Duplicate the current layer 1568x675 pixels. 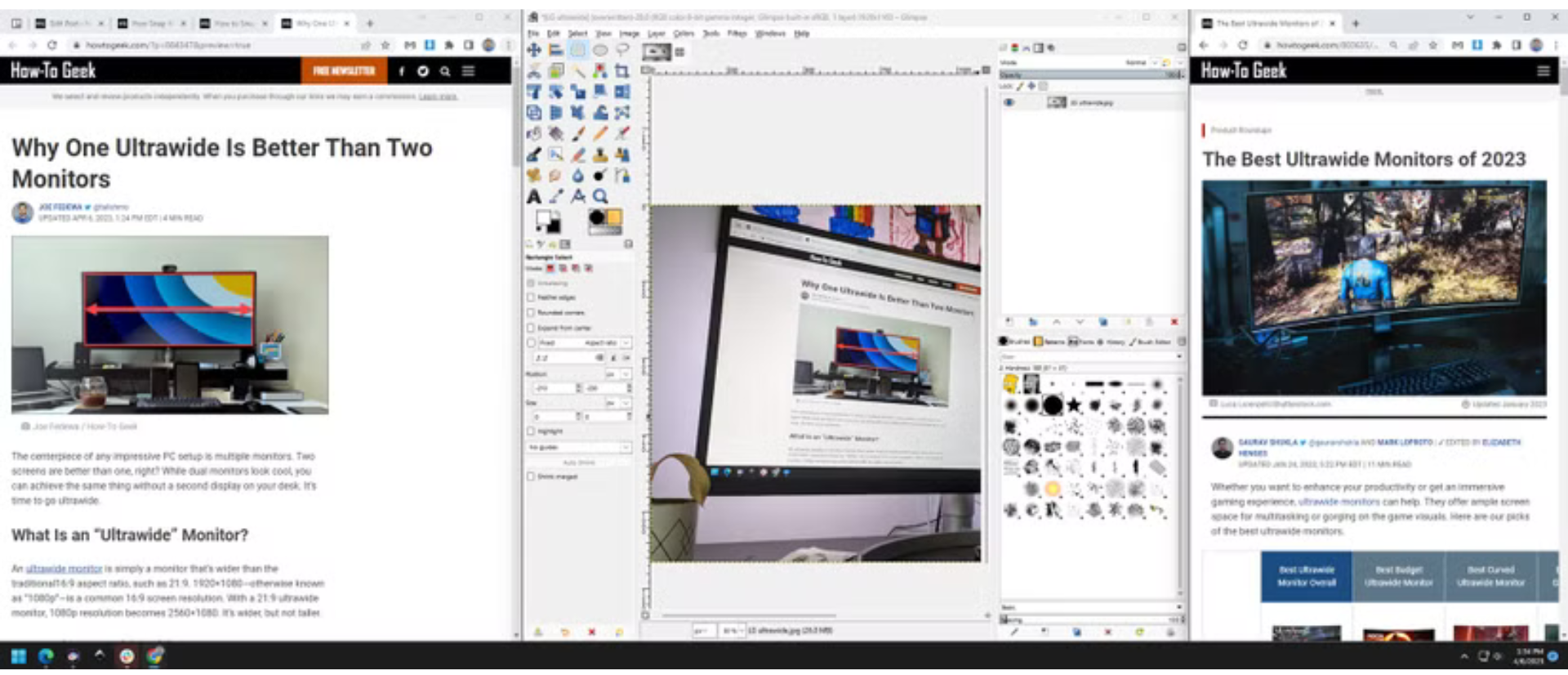click(1103, 322)
